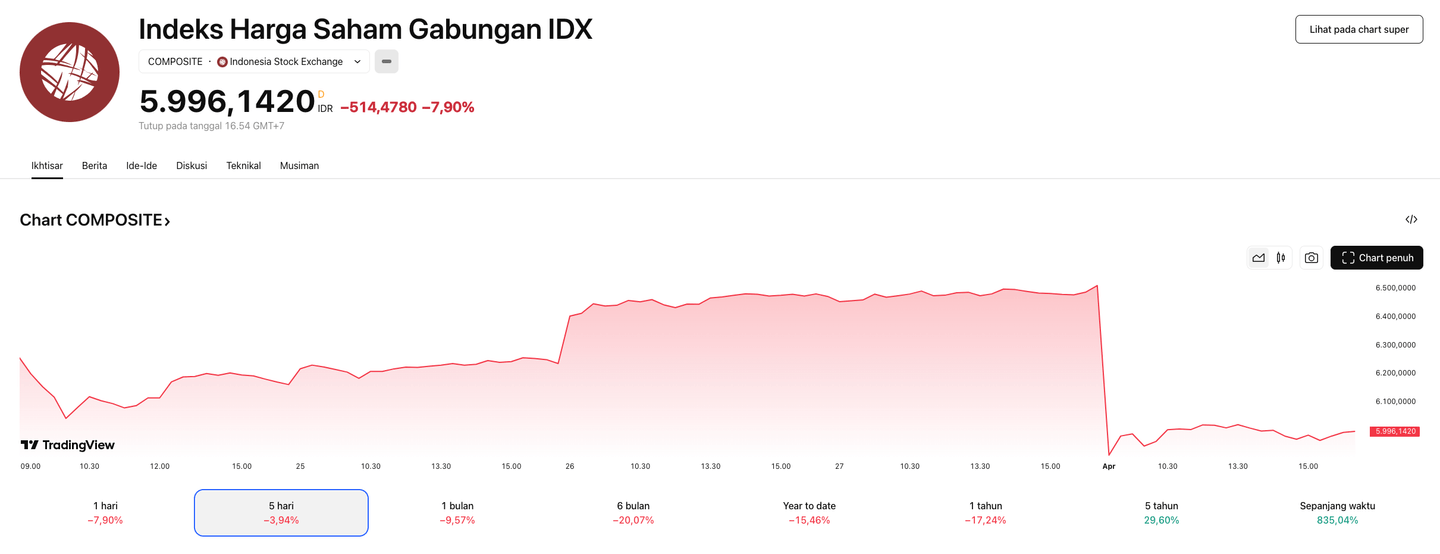Click the 6.100,0000 axis label
Viewport: 1440px width, 554px height.
[1395, 401]
